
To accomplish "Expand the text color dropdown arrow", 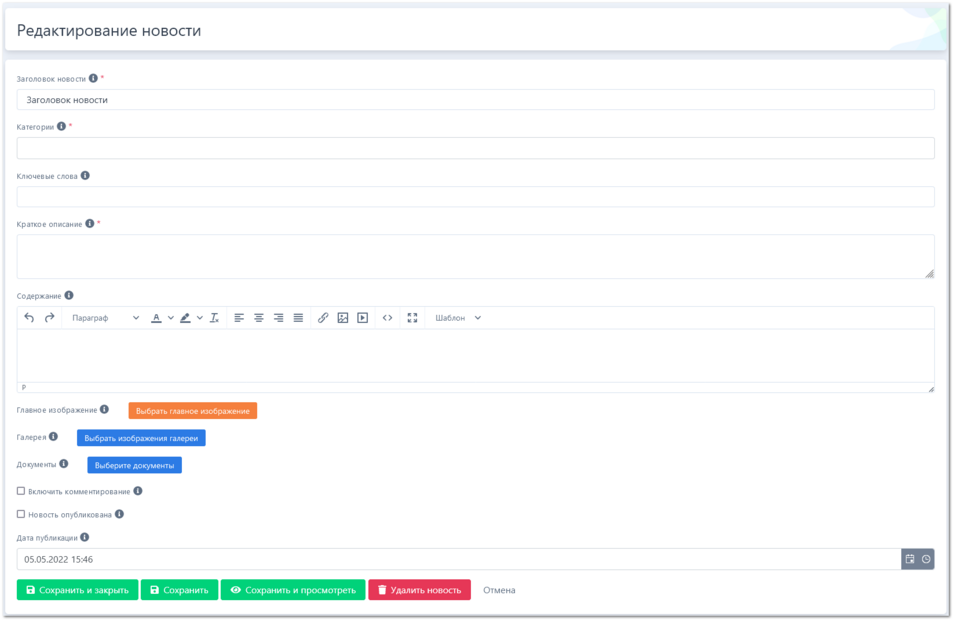I will (171, 318).
